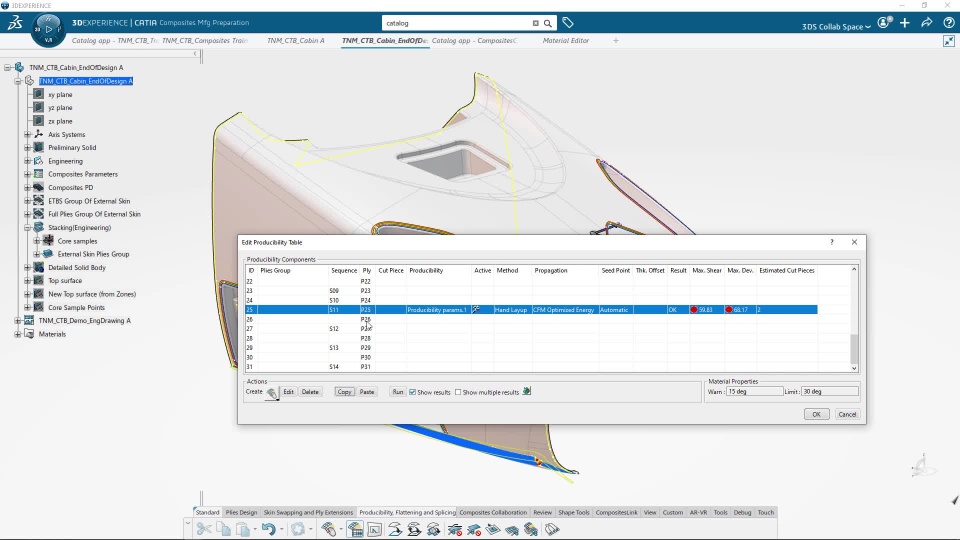The image size is (960, 540).
Task: Click the search magnifier icon
Action: [x=548, y=23]
